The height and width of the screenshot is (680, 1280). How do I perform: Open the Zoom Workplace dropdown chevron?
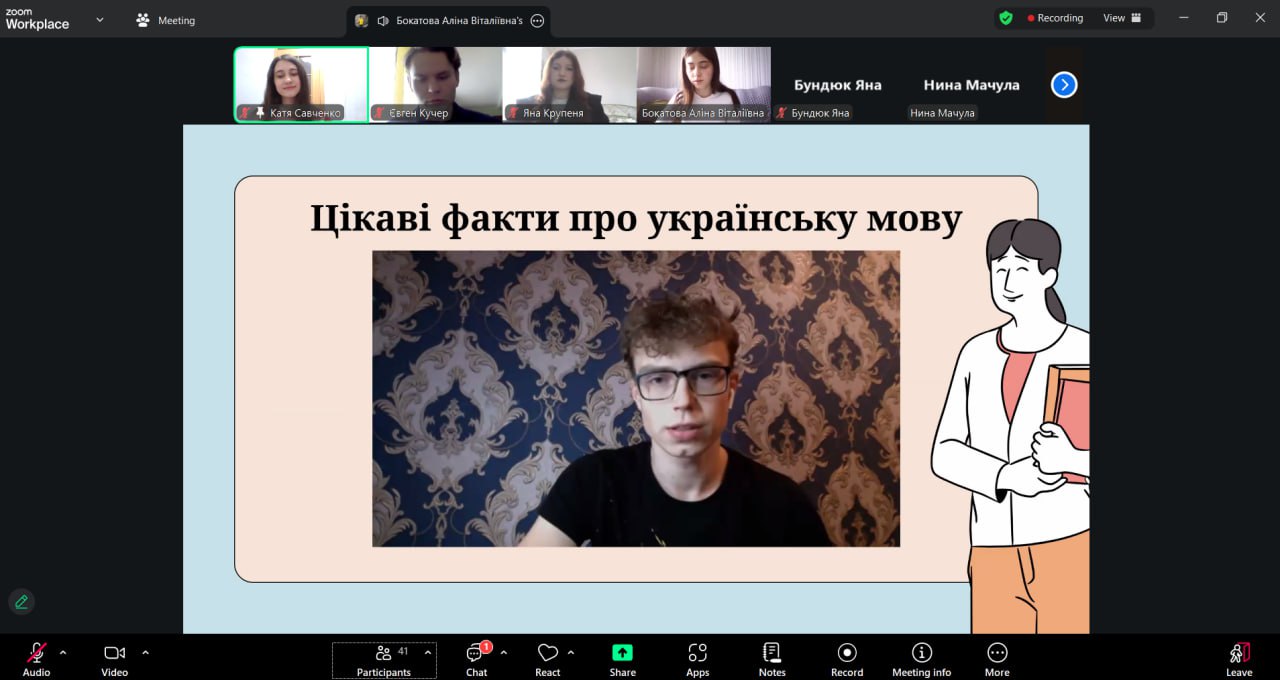pyautogui.click(x=99, y=20)
